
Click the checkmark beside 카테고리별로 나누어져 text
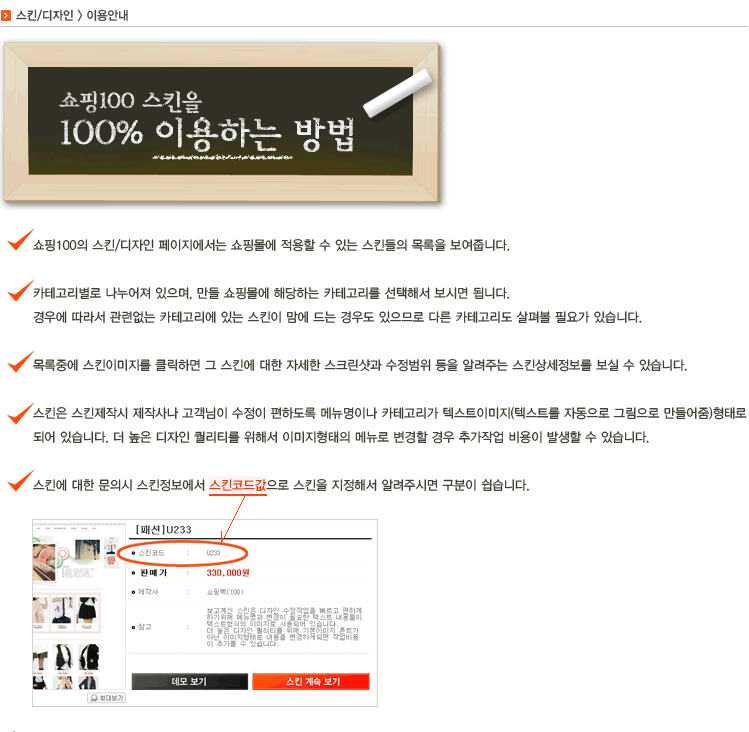[x=21, y=291]
